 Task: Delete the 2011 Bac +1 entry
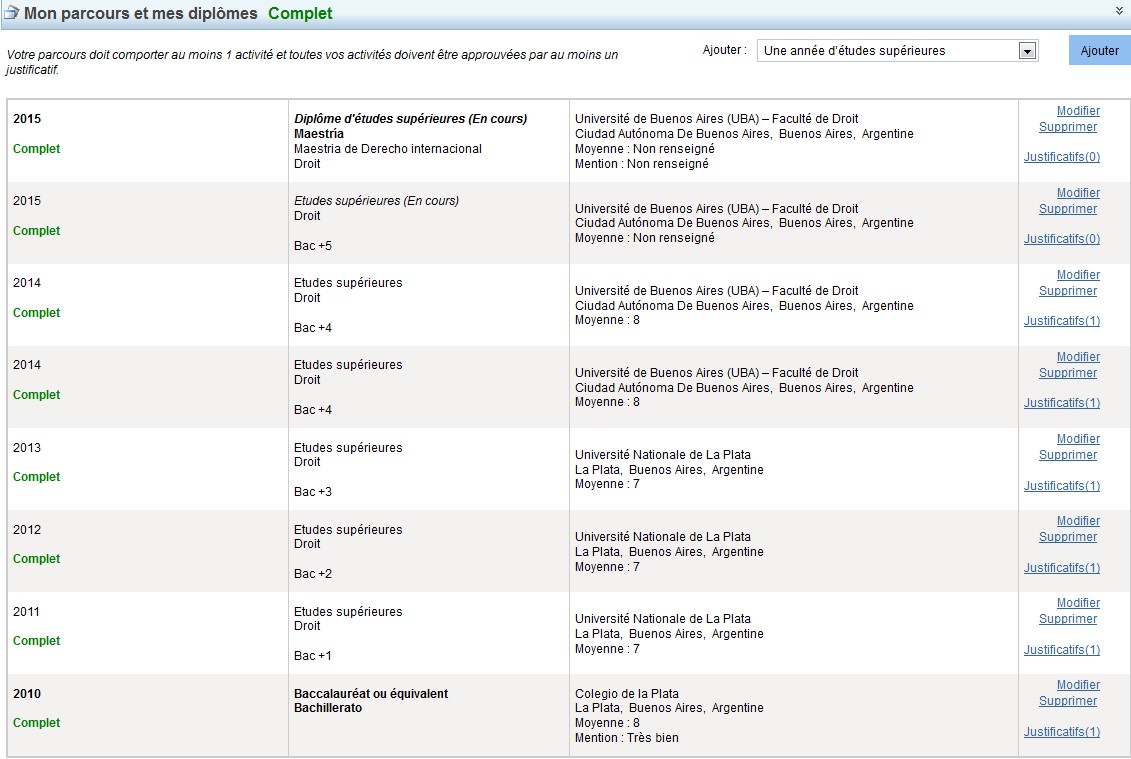1068,620
